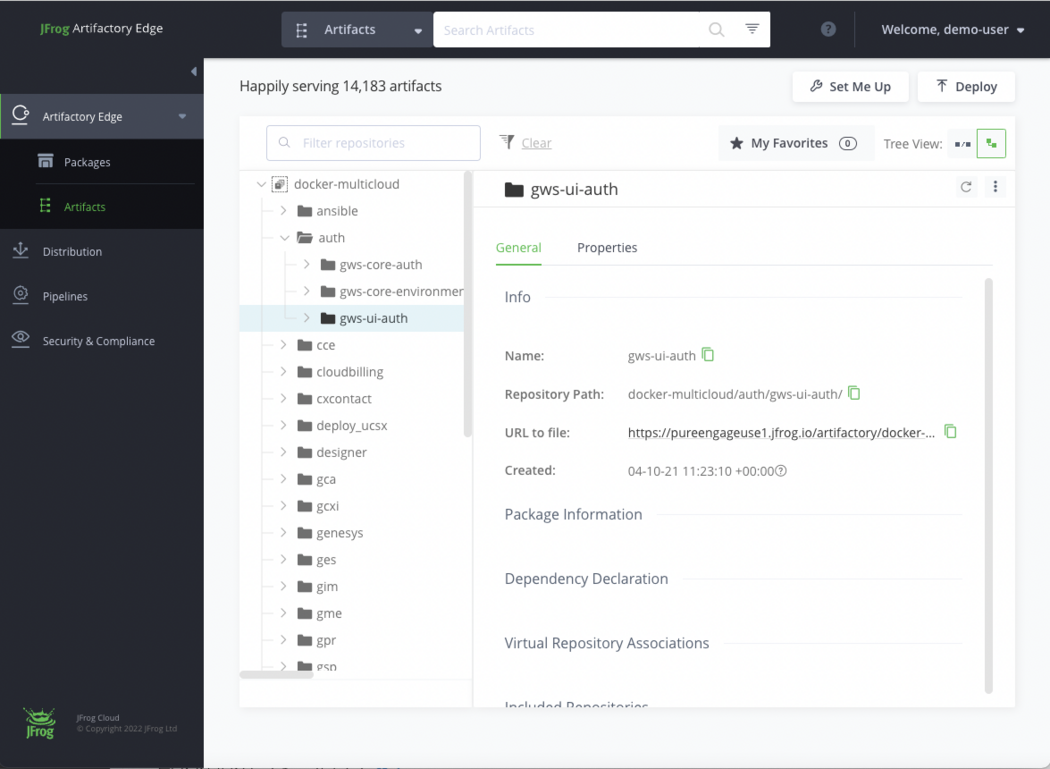Switch tree view to hierarchical mode
This screenshot has width=1050, height=769.
[991, 143]
